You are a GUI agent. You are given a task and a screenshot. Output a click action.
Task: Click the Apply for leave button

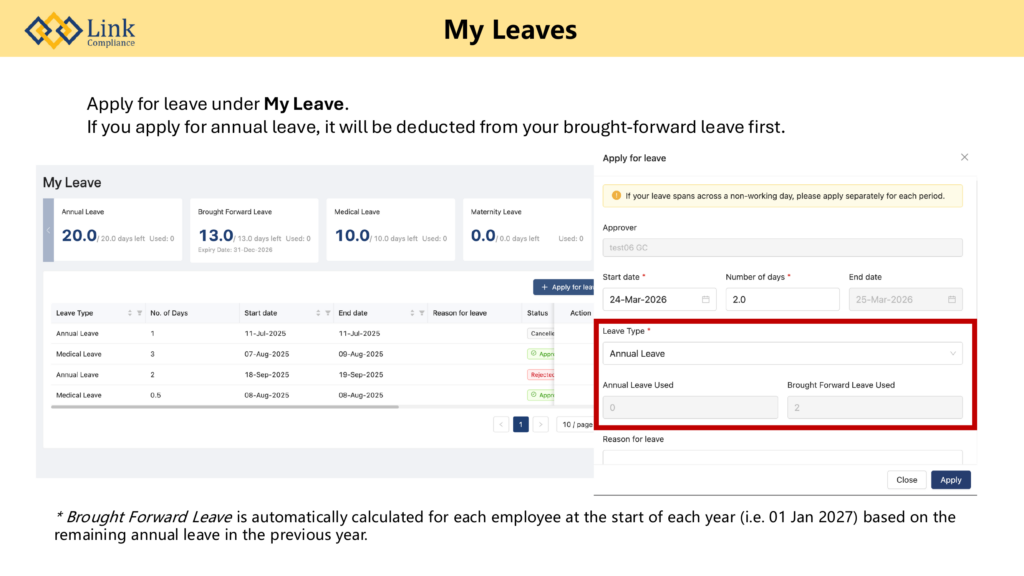point(565,287)
